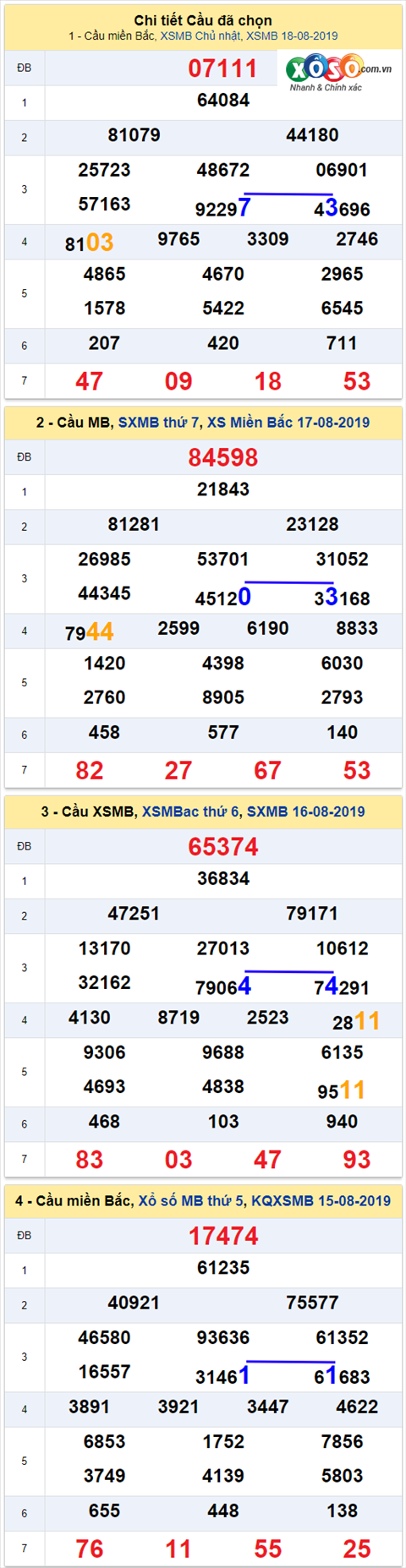Open the SXMB thứ 7 link
This screenshot has height=1568, width=406.
(158, 423)
